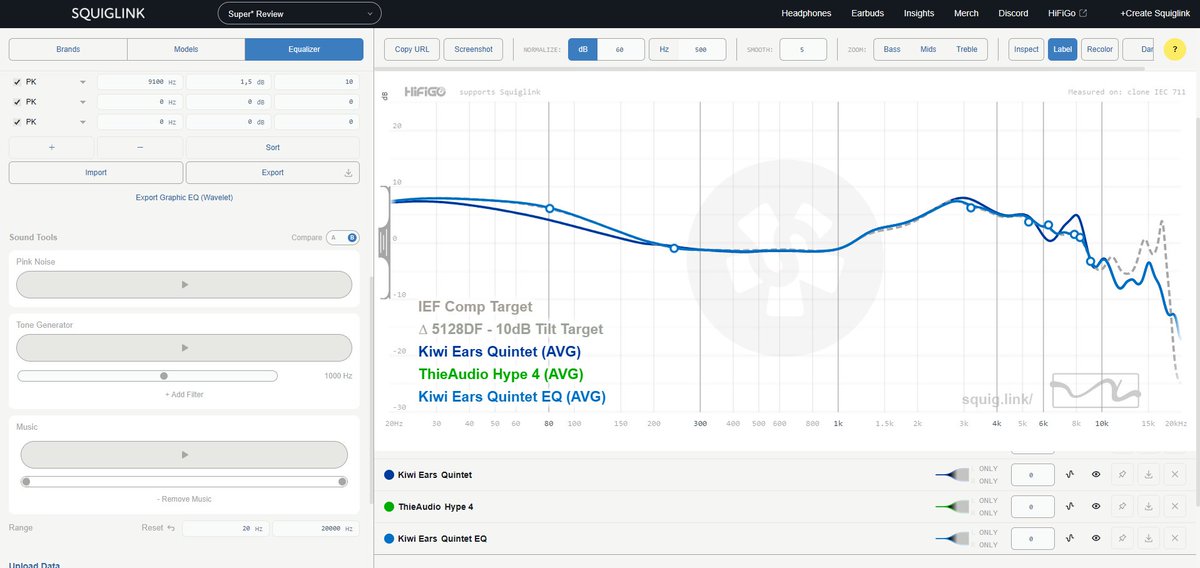The image size is (1200, 568).
Task: Sort the EQ filters
Action: click(x=273, y=147)
